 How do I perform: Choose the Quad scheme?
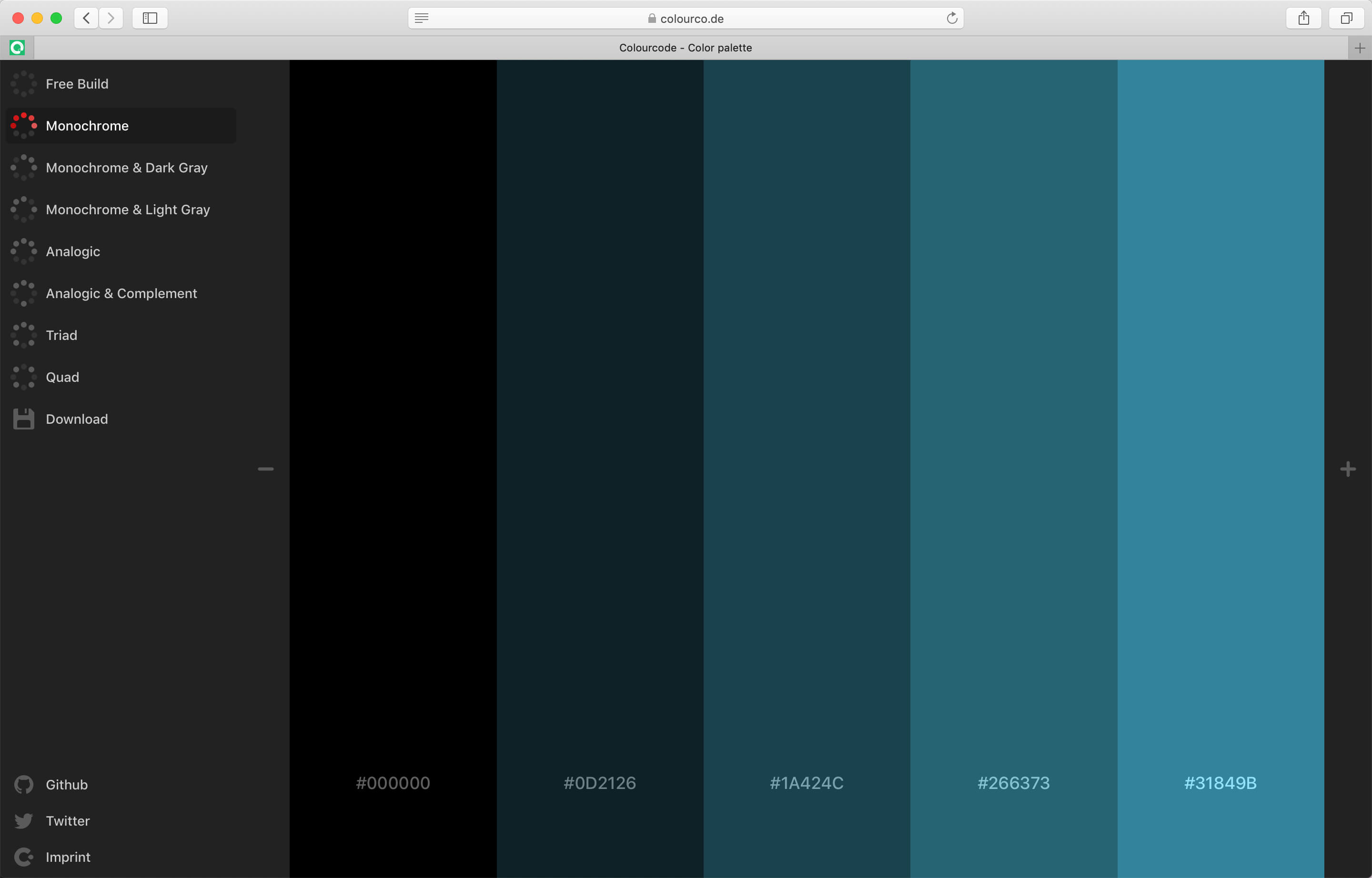(63, 378)
